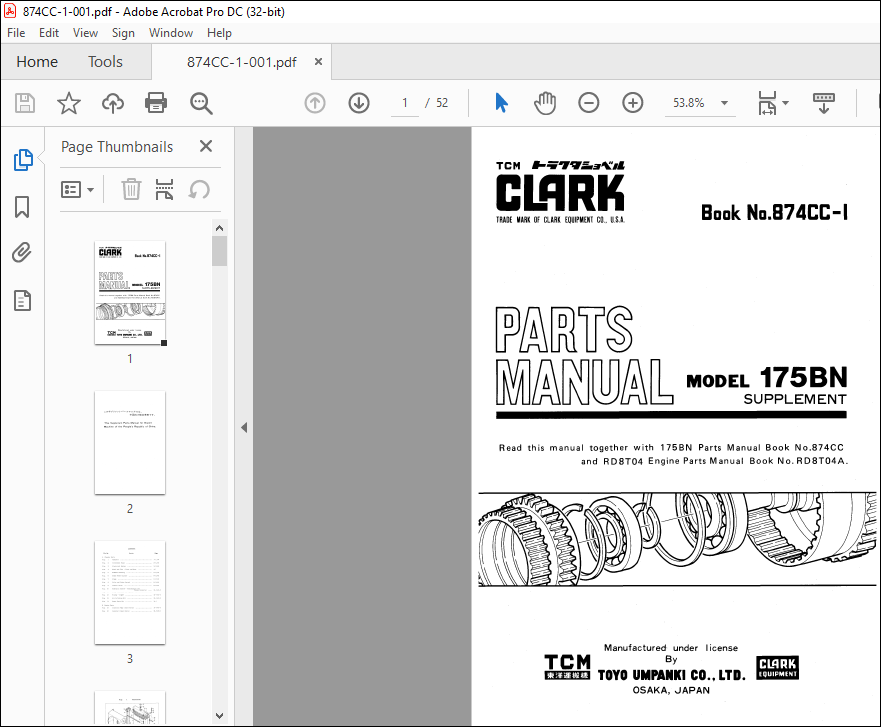881x727 pixels.
Task: Open the Edit menu
Action: click(x=49, y=33)
